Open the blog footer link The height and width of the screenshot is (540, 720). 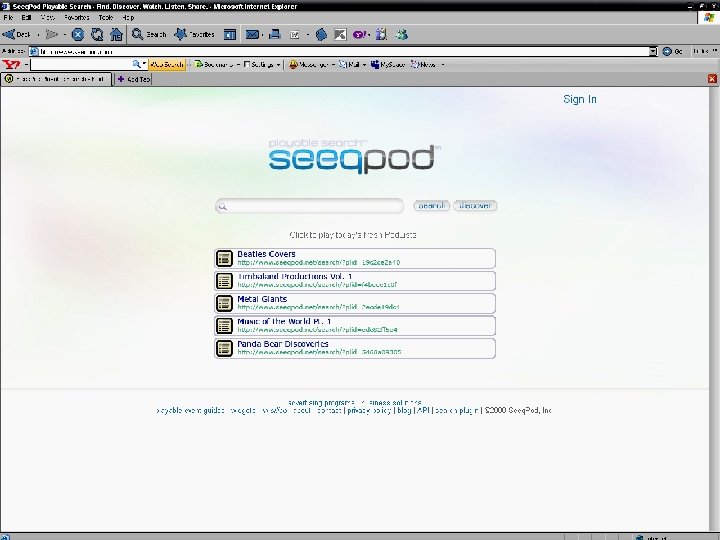(404, 411)
